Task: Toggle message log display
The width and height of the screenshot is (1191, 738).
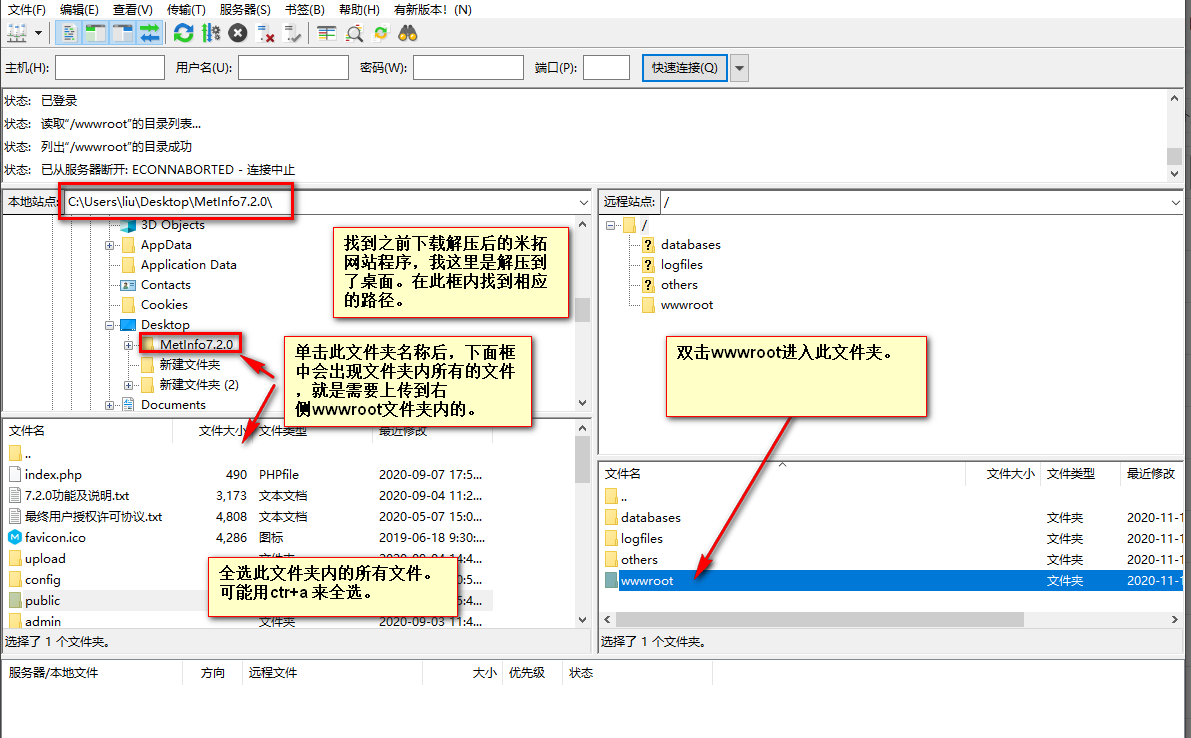Action: (68, 33)
